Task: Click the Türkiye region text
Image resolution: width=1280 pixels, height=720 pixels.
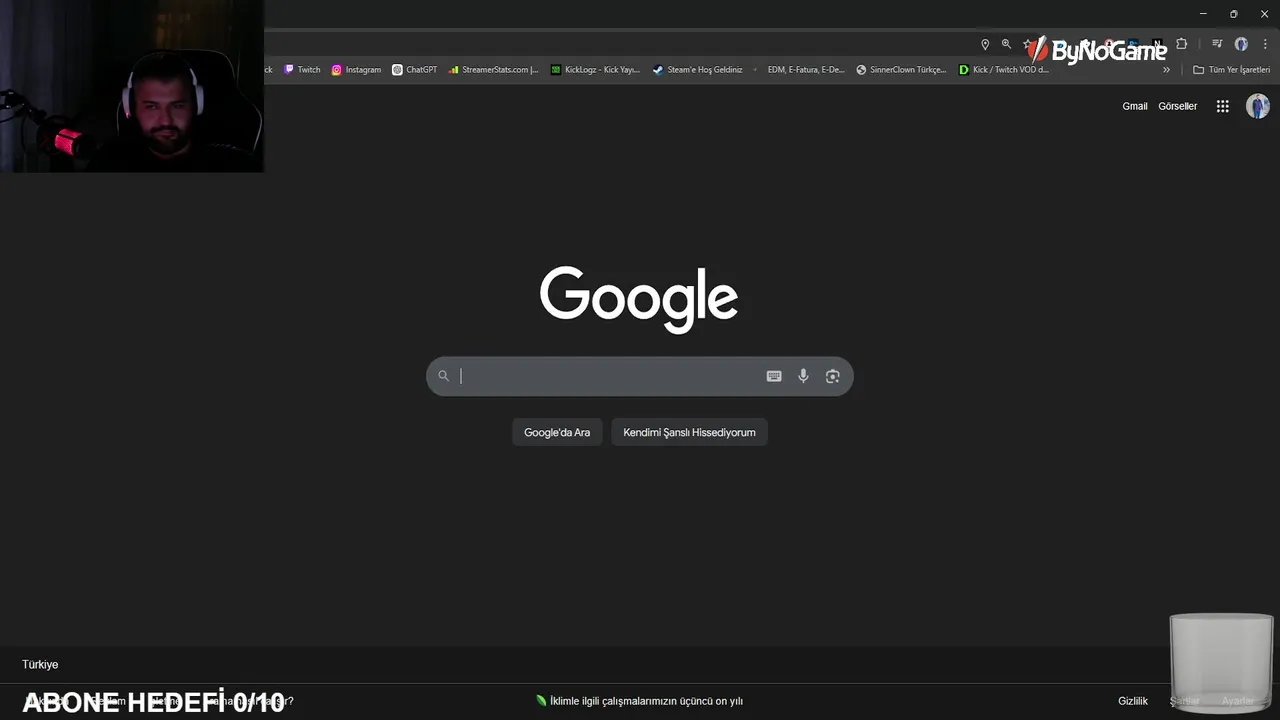Action: pos(40,665)
